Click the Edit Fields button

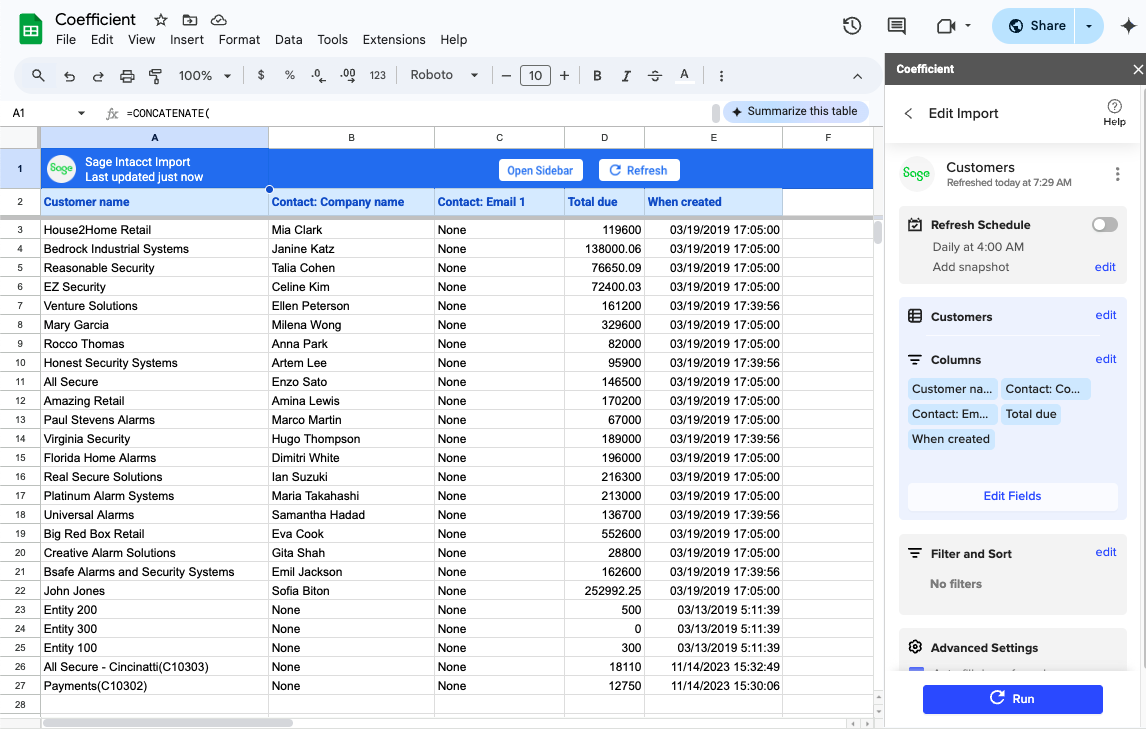[1012, 496]
